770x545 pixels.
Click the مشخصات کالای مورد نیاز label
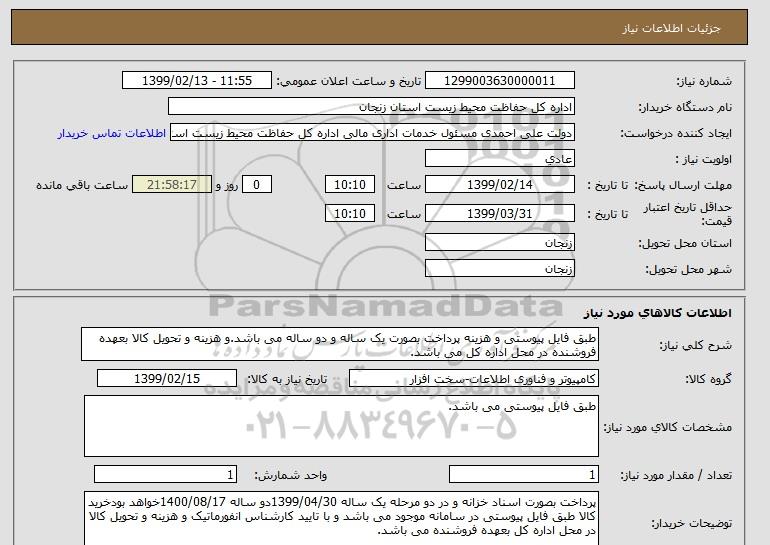click(668, 427)
